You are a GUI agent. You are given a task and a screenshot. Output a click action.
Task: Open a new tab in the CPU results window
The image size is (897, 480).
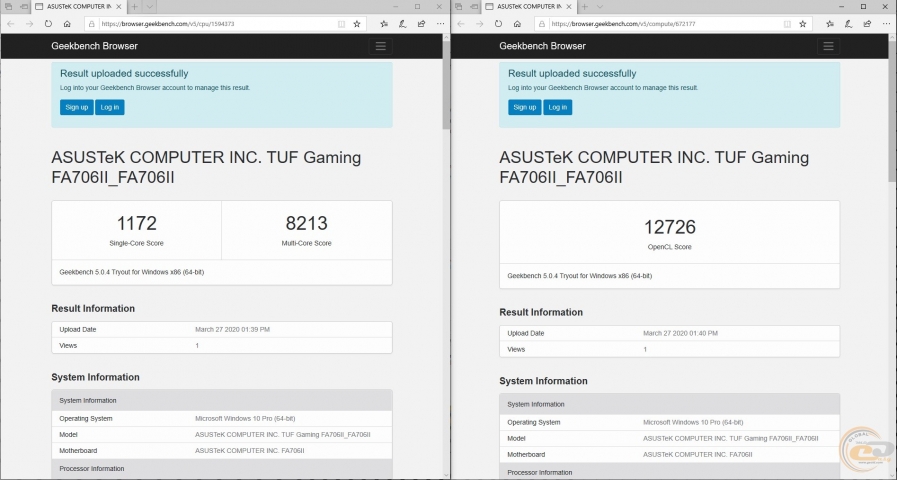tap(135, 7)
